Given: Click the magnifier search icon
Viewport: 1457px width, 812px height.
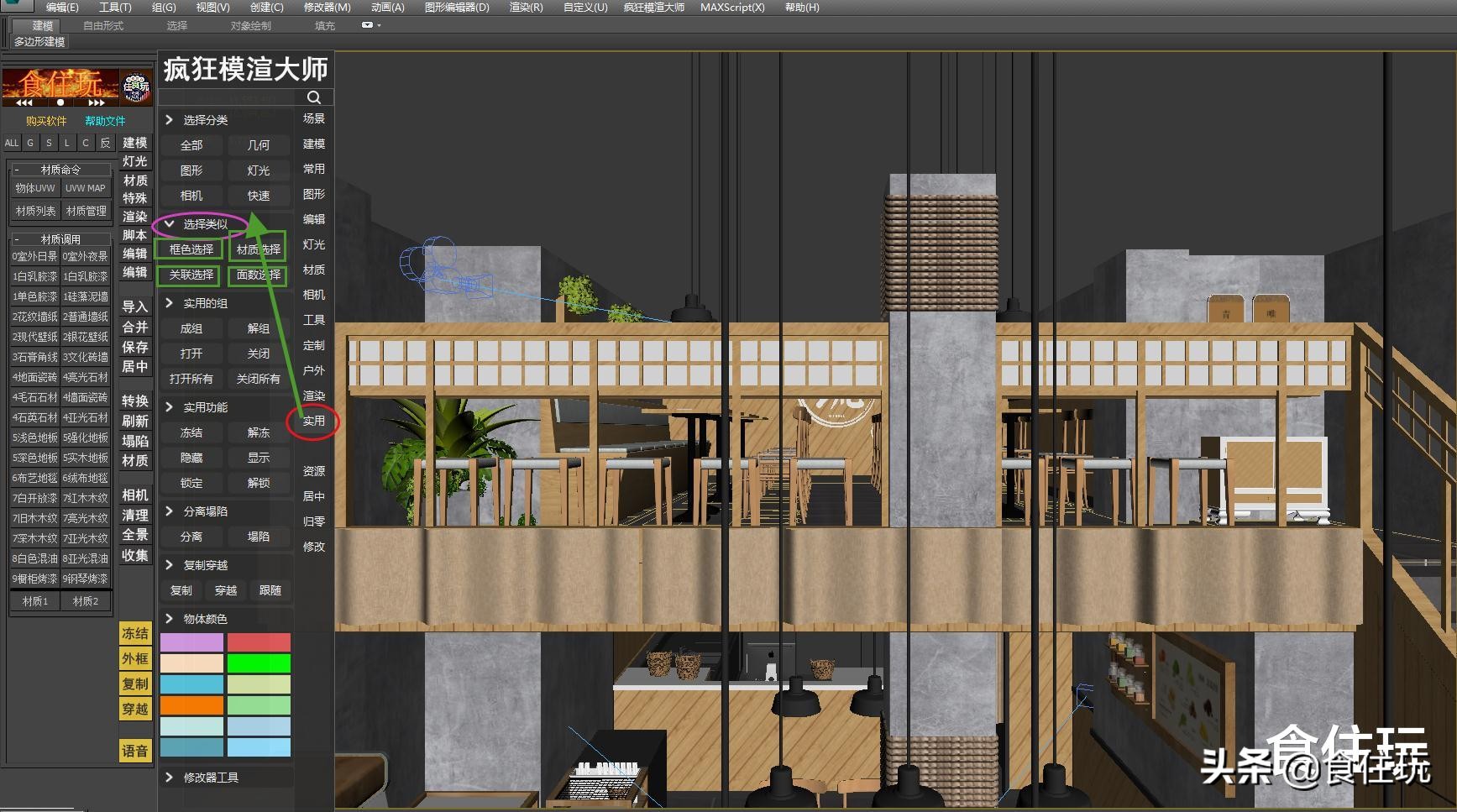Looking at the screenshot, I should pos(314,97).
